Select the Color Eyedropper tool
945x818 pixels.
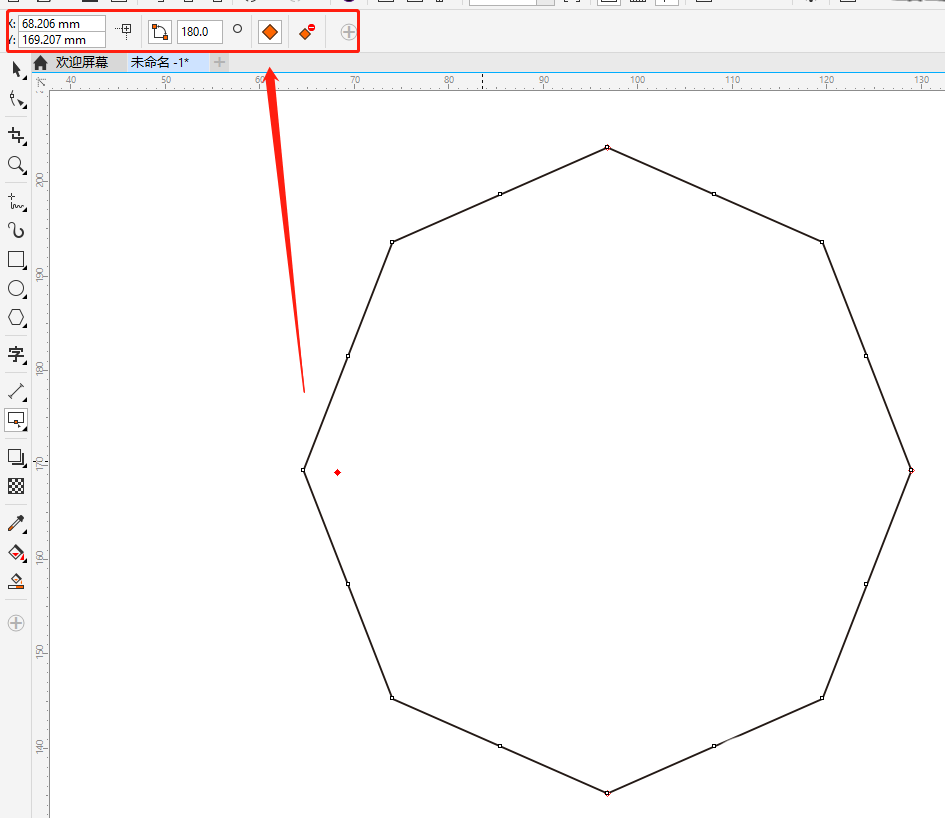click(x=16, y=523)
